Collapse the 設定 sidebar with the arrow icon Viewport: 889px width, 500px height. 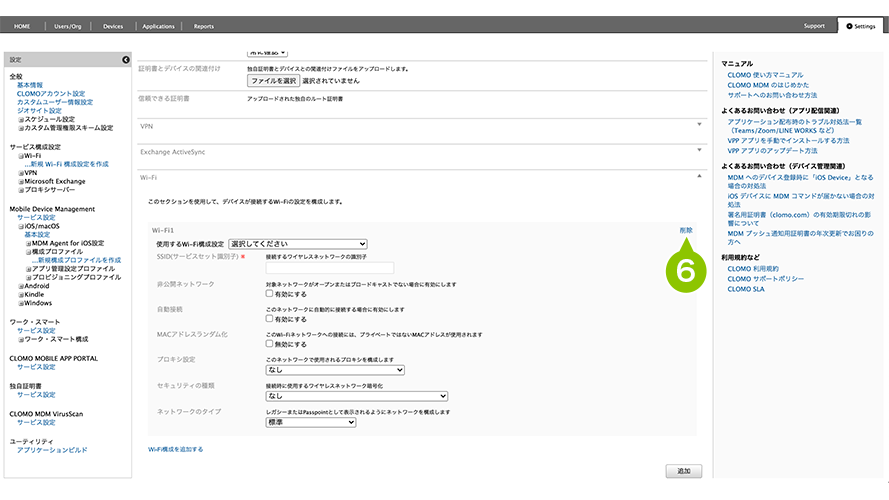click(x=126, y=60)
